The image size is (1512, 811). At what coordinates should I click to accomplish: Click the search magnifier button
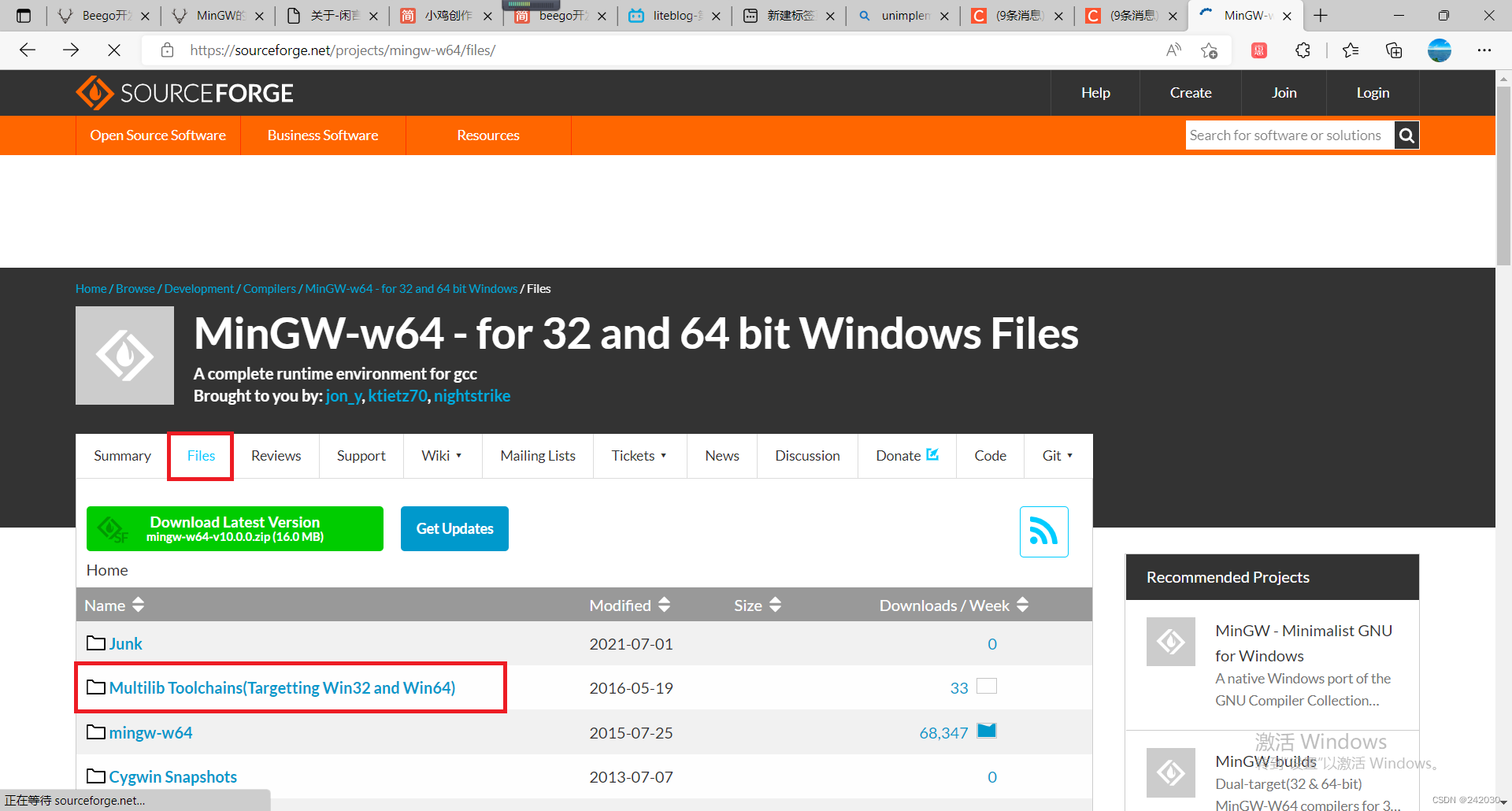1406,135
